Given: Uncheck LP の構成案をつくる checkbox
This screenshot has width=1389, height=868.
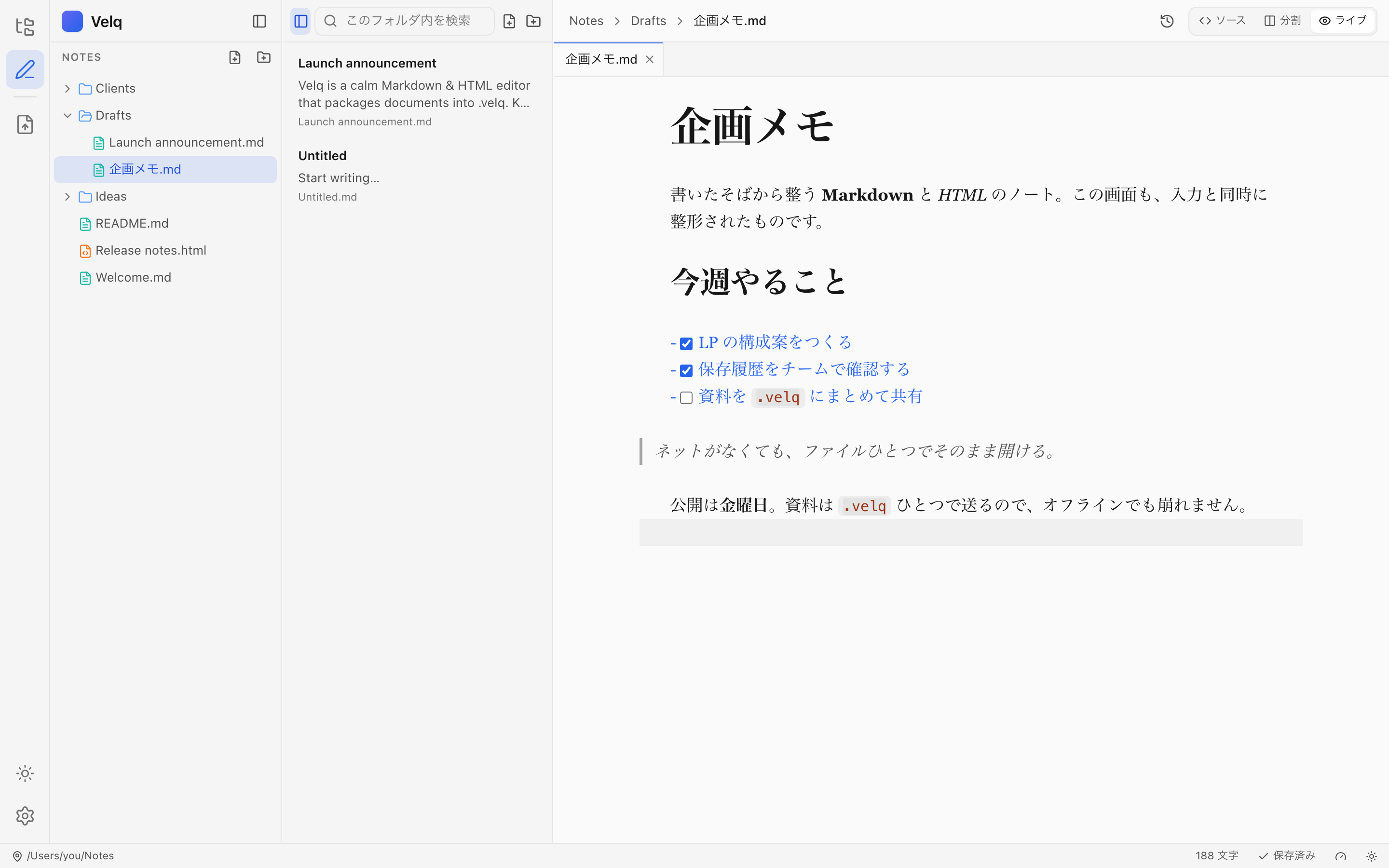Looking at the screenshot, I should [686, 344].
